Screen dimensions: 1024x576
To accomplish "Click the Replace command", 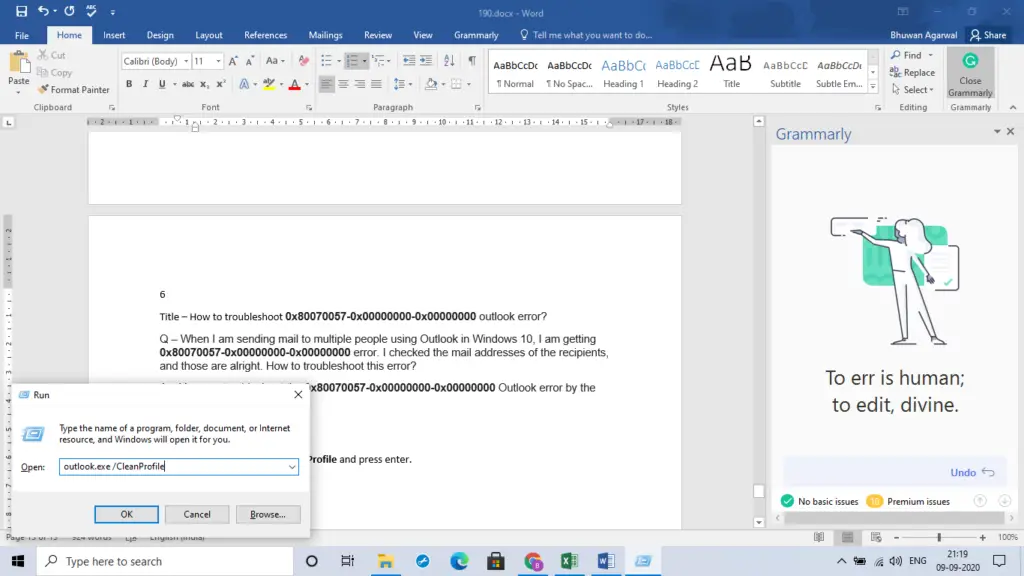I will 912,72.
